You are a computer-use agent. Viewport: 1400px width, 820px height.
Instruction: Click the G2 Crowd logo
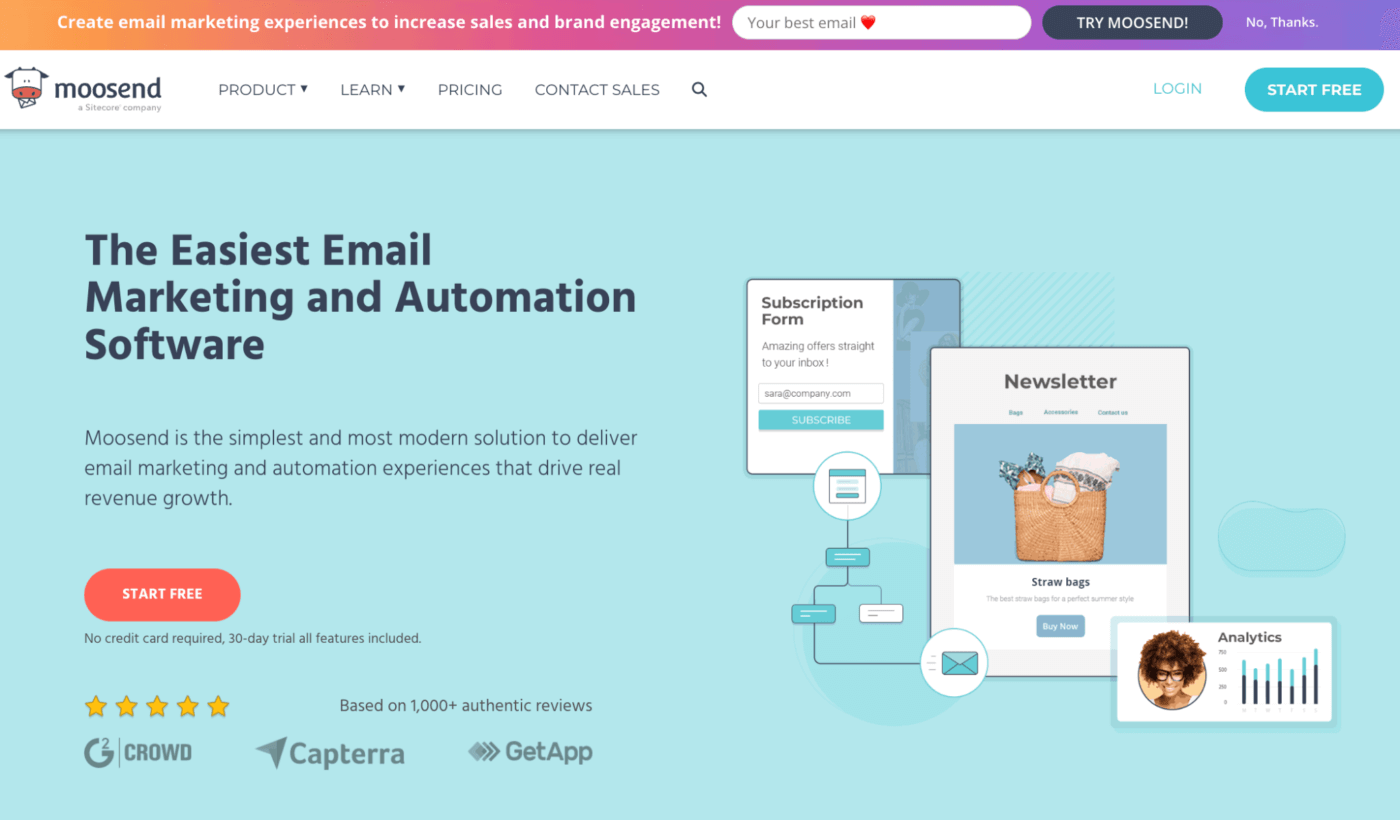point(138,752)
